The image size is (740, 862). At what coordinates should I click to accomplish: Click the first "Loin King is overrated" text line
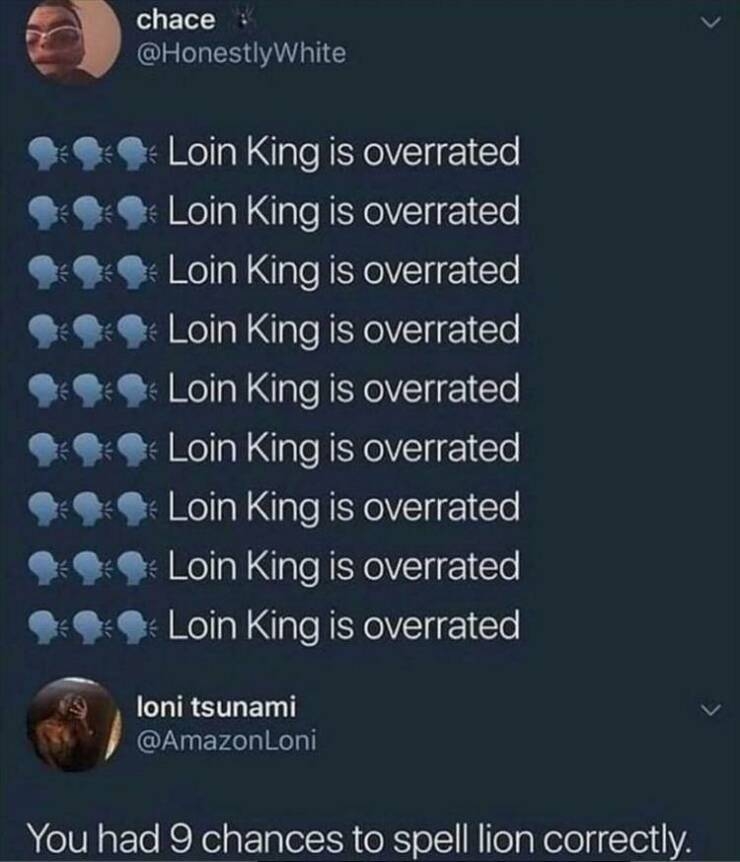343,153
